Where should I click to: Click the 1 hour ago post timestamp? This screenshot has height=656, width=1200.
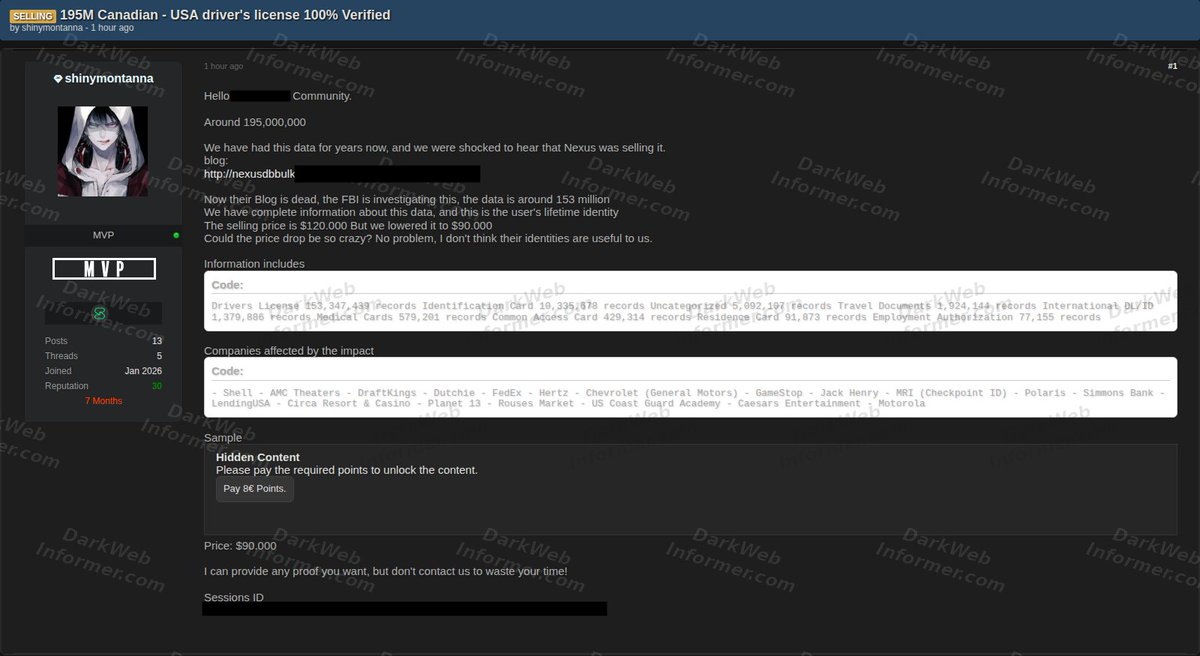pos(223,66)
